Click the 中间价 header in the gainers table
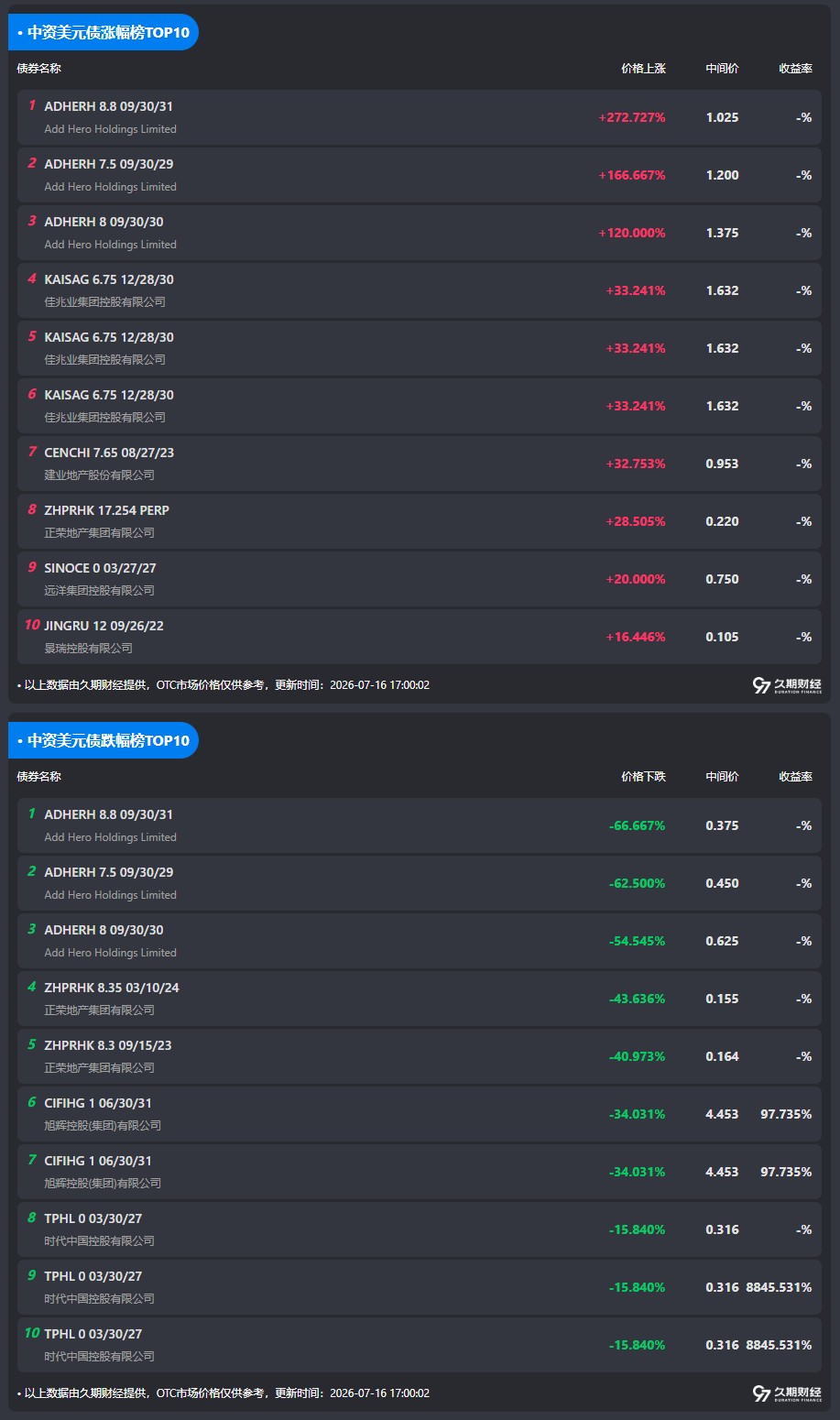Image resolution: width=840 pixels, height=1420 pixels. [722, 69]
